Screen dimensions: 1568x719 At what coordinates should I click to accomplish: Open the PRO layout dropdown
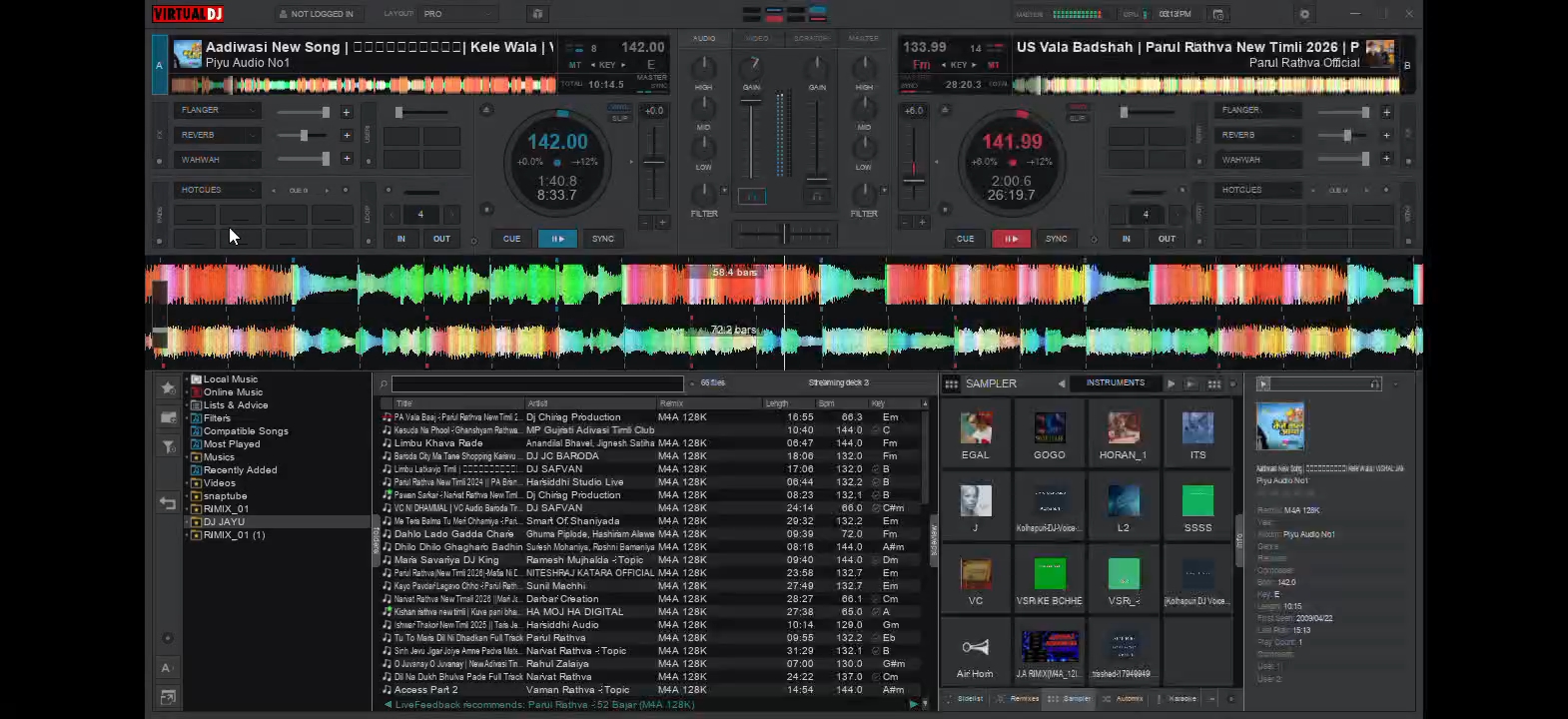pos(457,14)
